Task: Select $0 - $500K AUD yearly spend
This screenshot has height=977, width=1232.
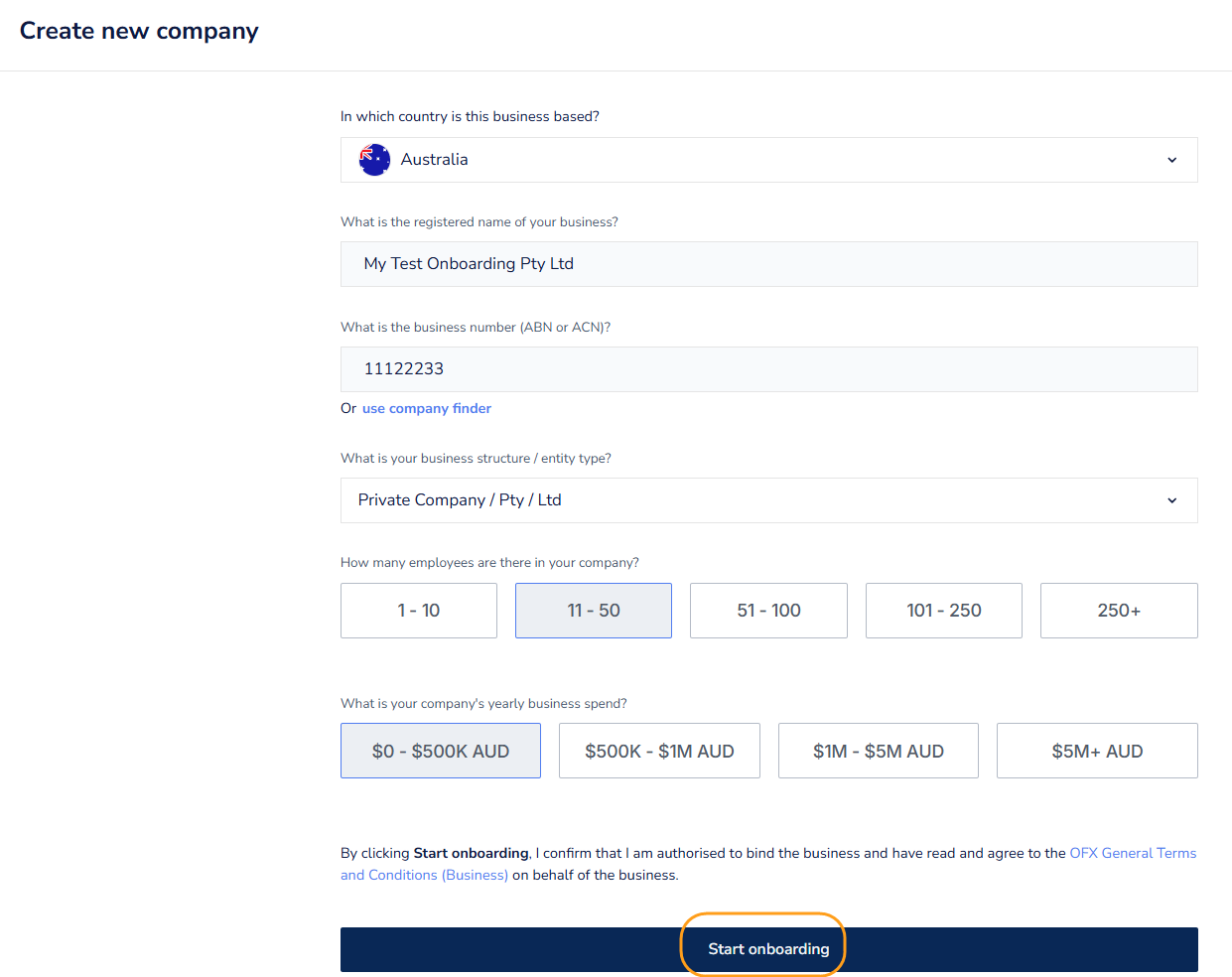Action: click(440, 752)
